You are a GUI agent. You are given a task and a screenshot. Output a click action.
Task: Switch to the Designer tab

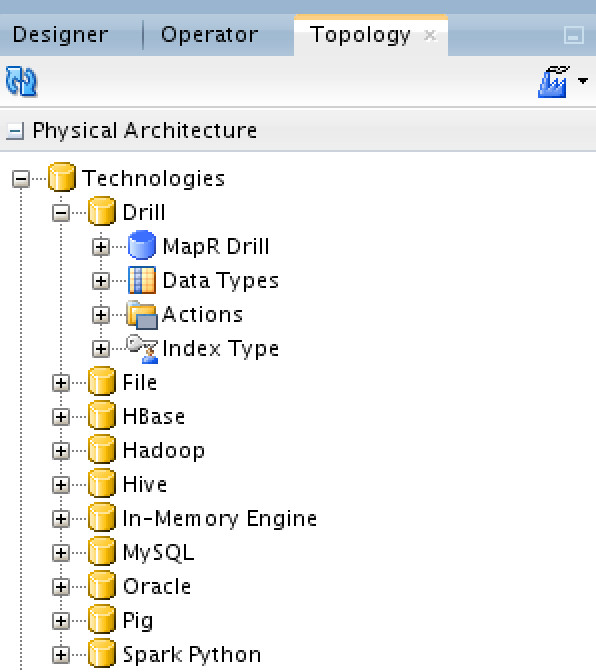60,35
